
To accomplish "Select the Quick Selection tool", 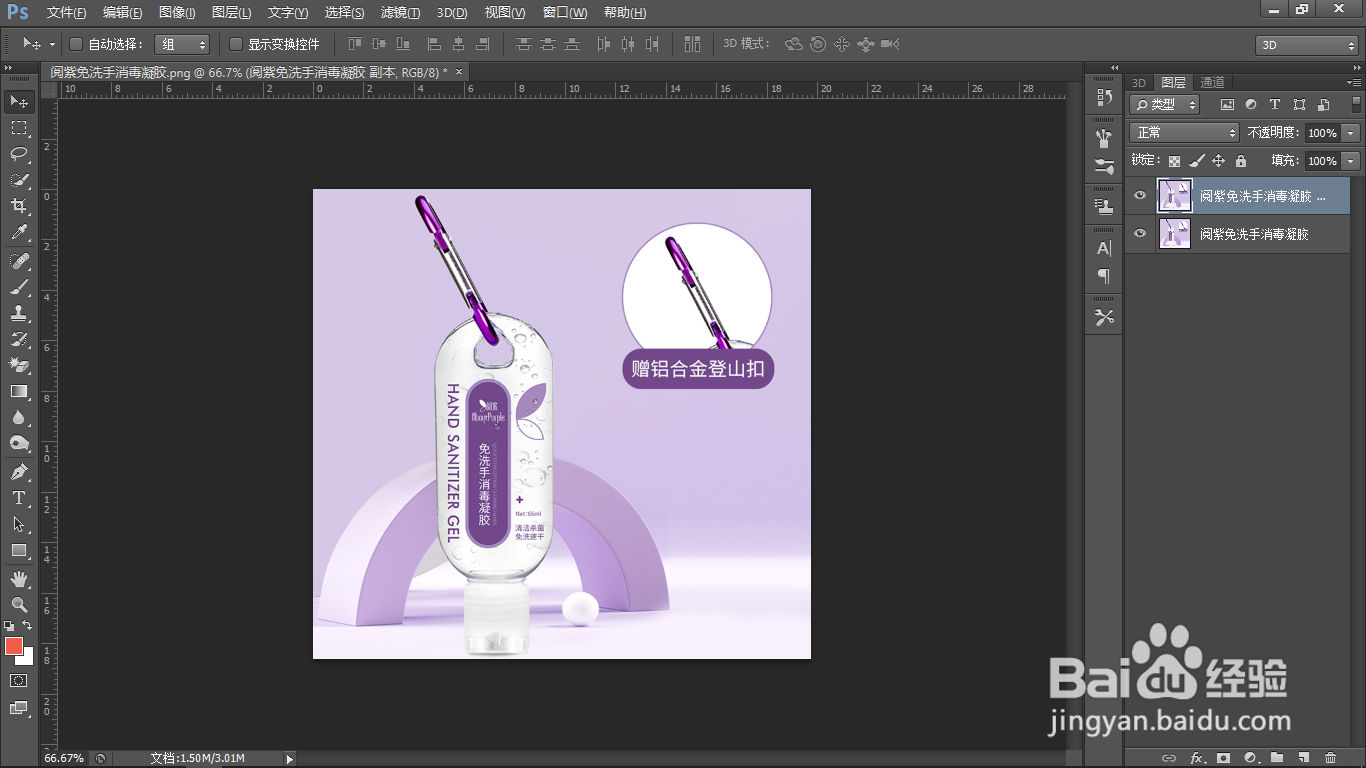I will tap(19, 180).
